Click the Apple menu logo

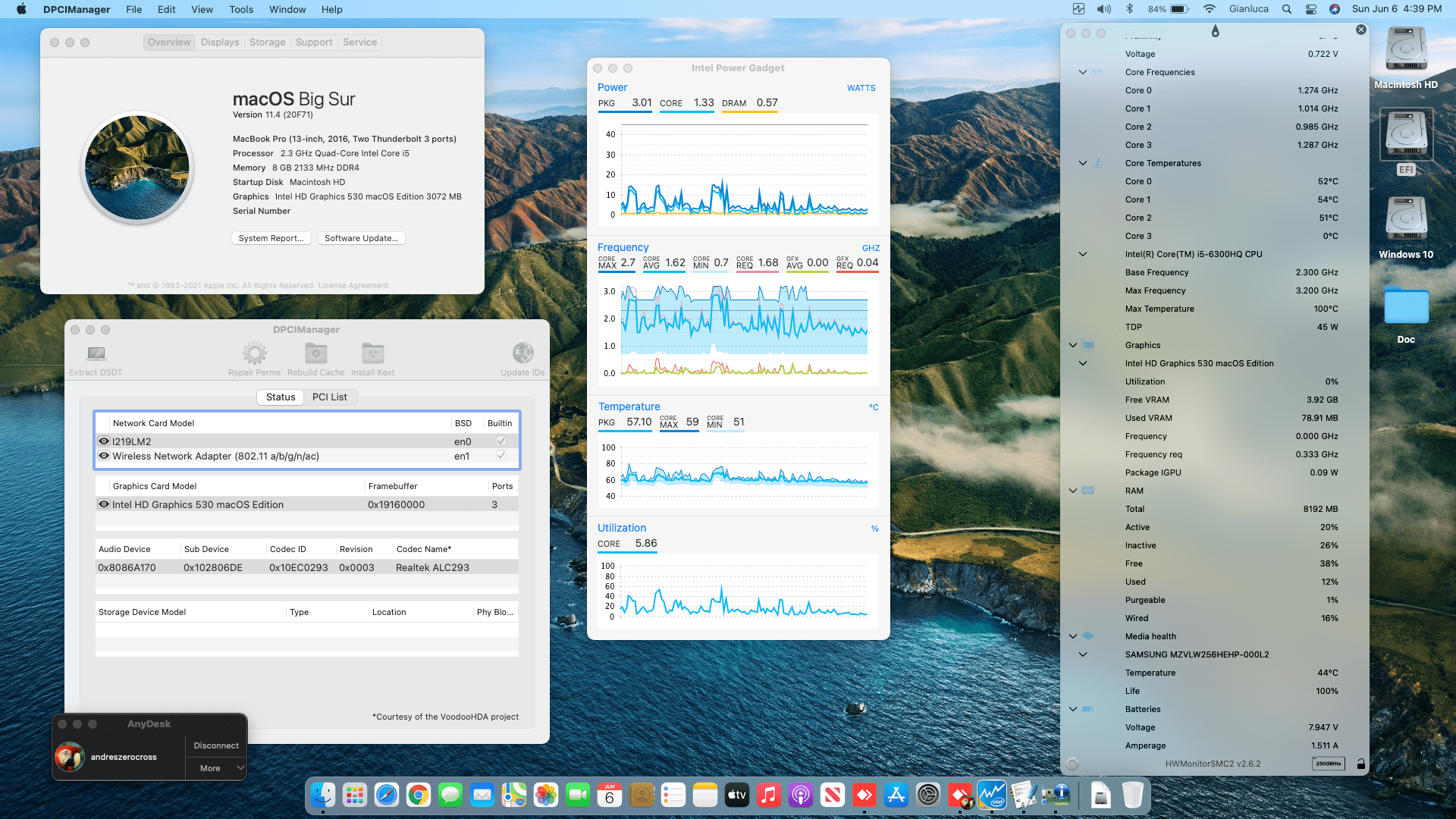click(x=21, y=9)
